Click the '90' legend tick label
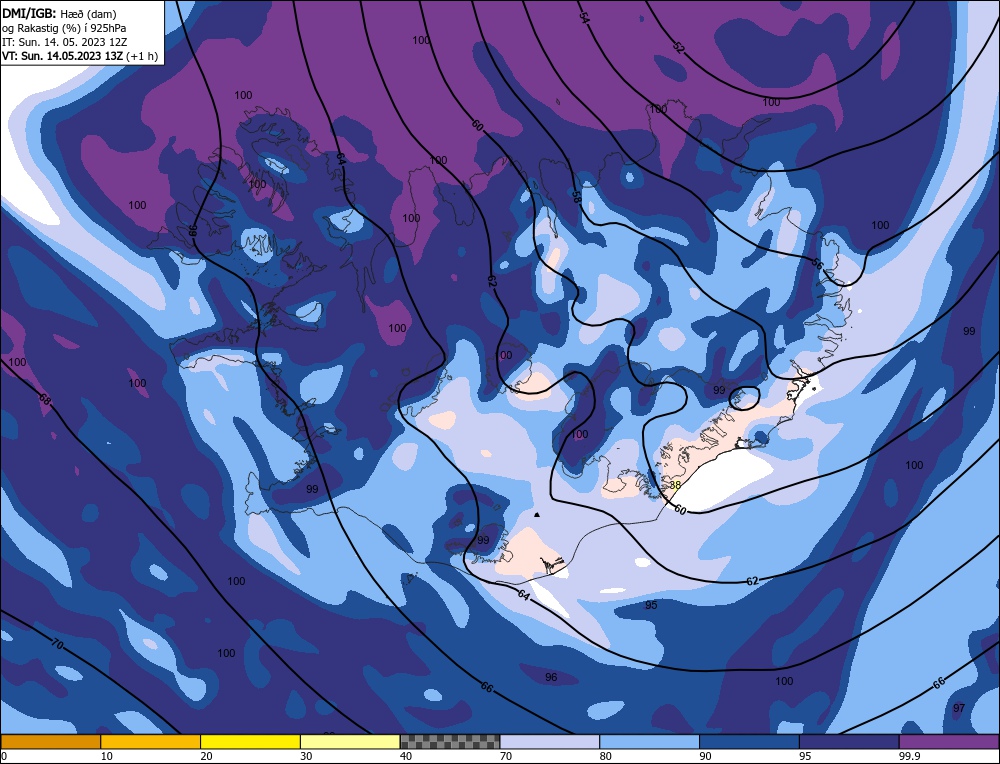The width and height of the screenshot is (1000, 764). click(x=705, y=756)
